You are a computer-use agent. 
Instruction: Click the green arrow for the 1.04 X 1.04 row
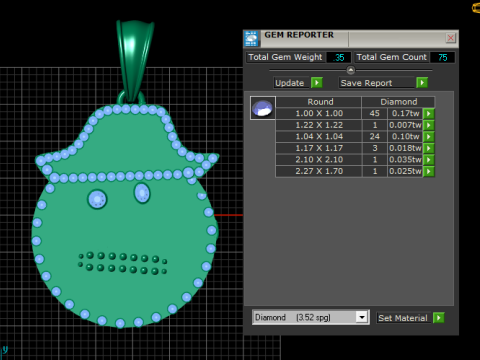click(x=429, y=137)
